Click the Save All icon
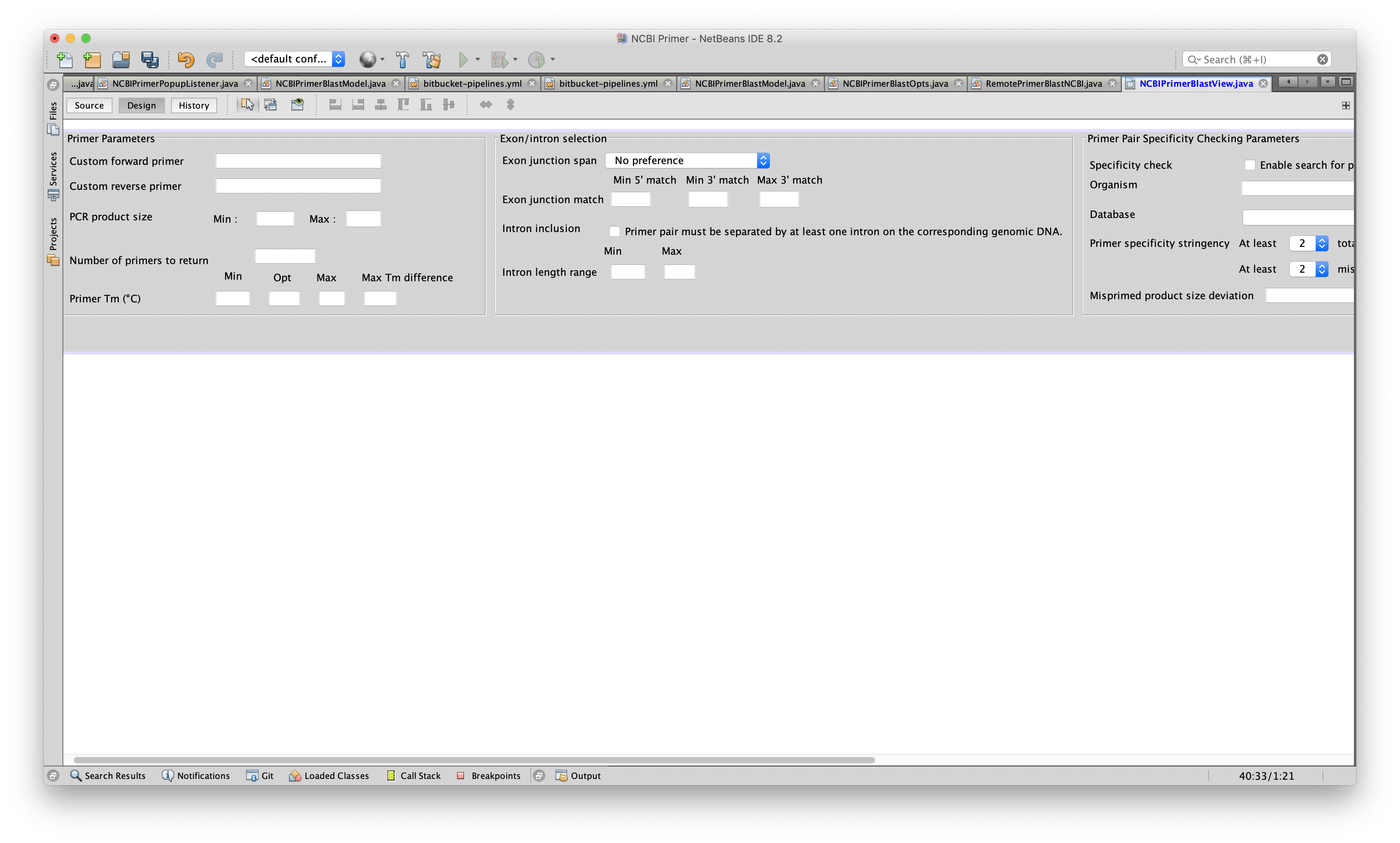 point(150,59)
